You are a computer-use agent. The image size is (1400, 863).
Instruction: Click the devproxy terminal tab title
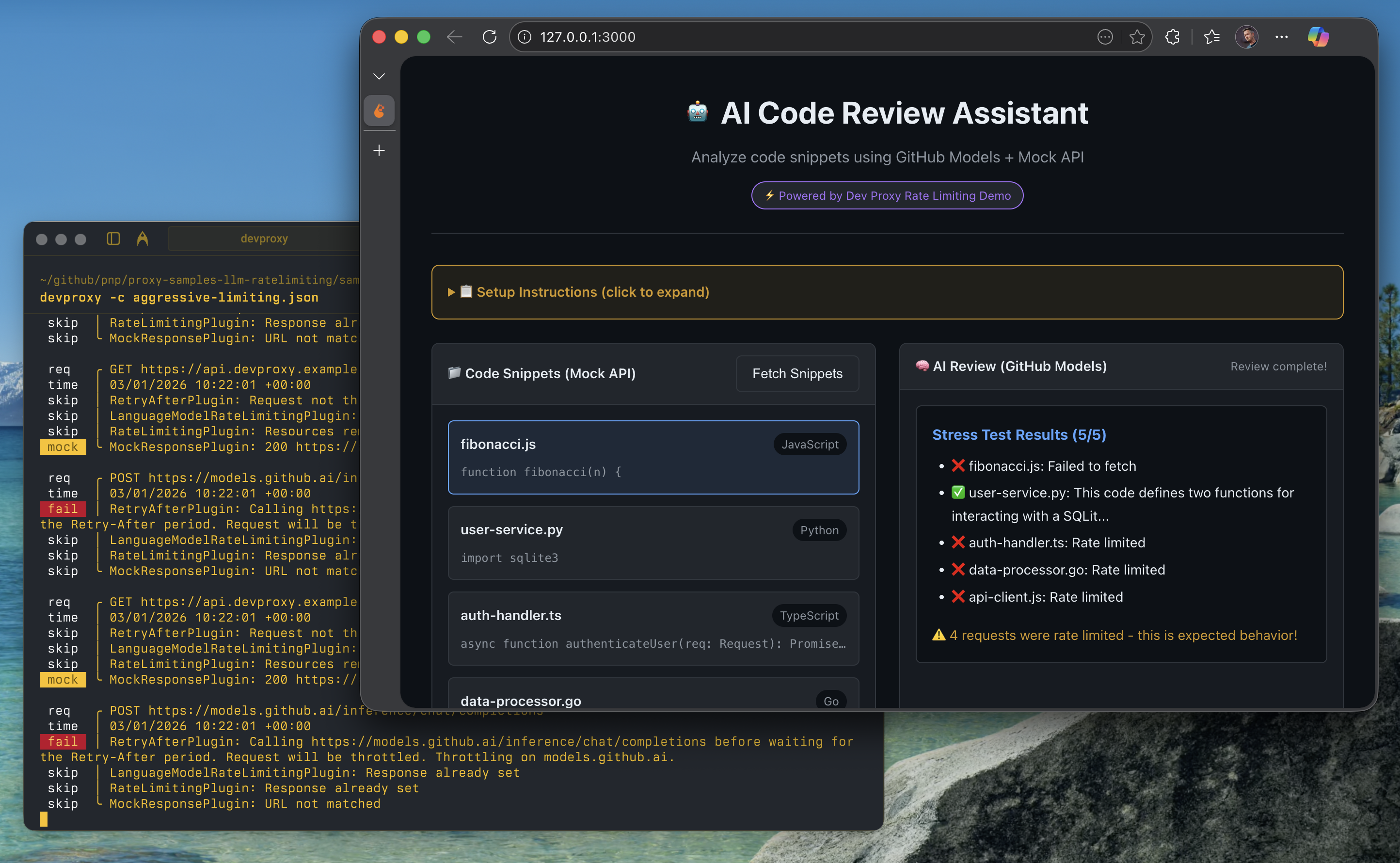(264, 239)
